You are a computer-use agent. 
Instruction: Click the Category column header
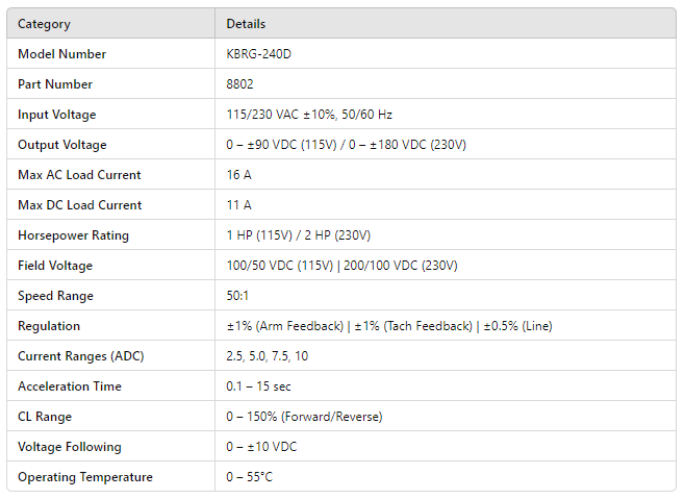pos(44,24)
